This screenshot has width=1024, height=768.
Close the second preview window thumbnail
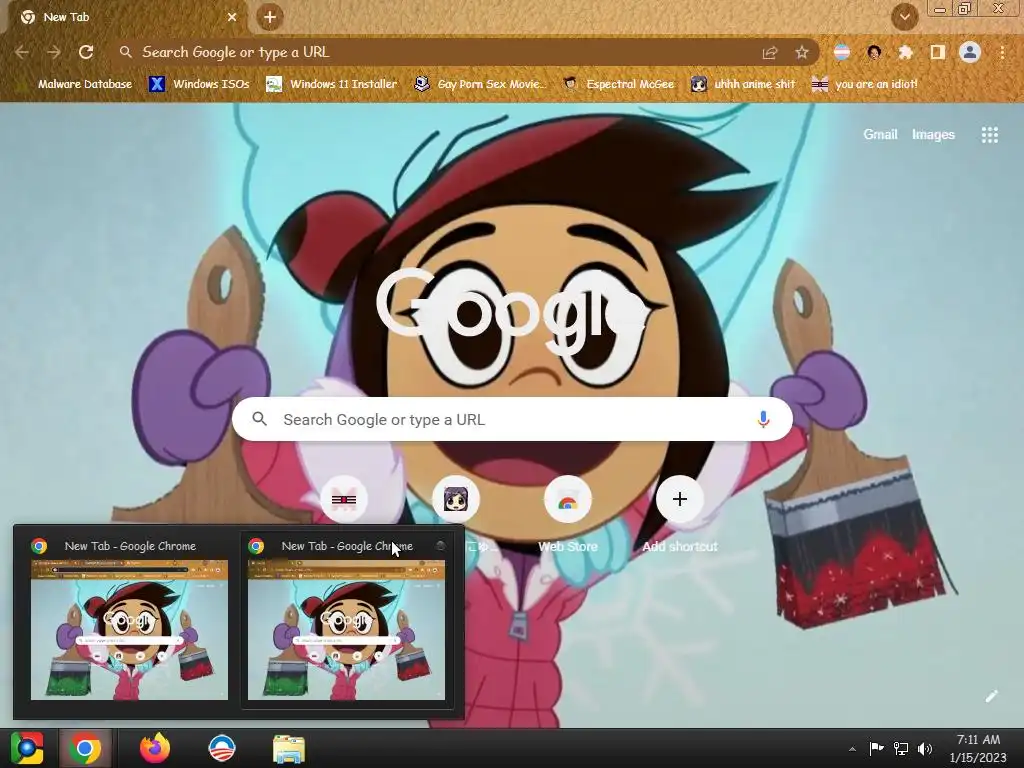(441, 545)
